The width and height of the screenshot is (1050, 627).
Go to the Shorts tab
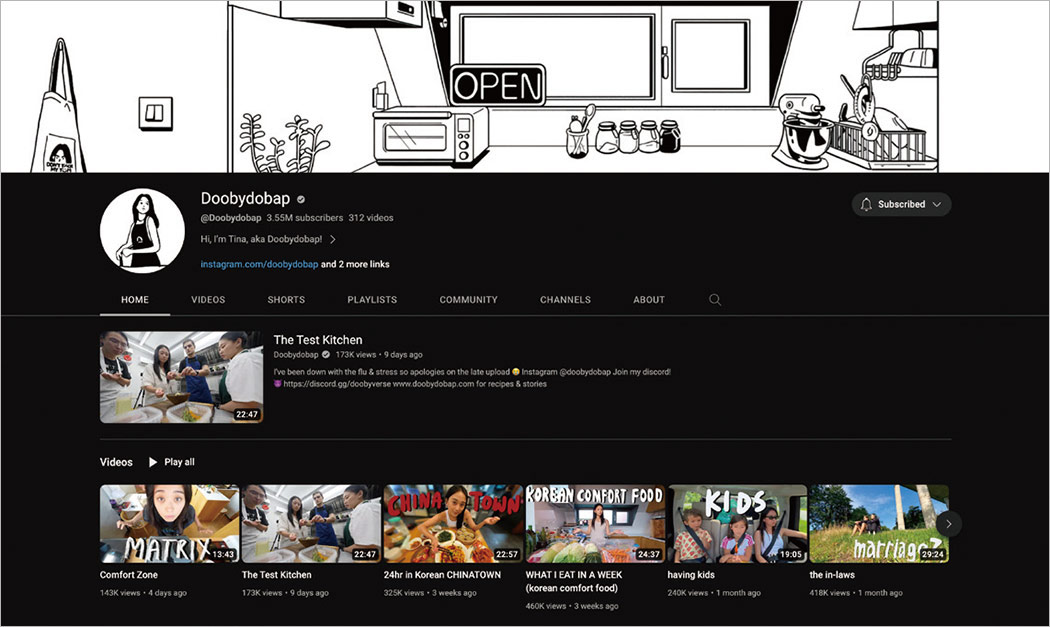tap(286, 300)
